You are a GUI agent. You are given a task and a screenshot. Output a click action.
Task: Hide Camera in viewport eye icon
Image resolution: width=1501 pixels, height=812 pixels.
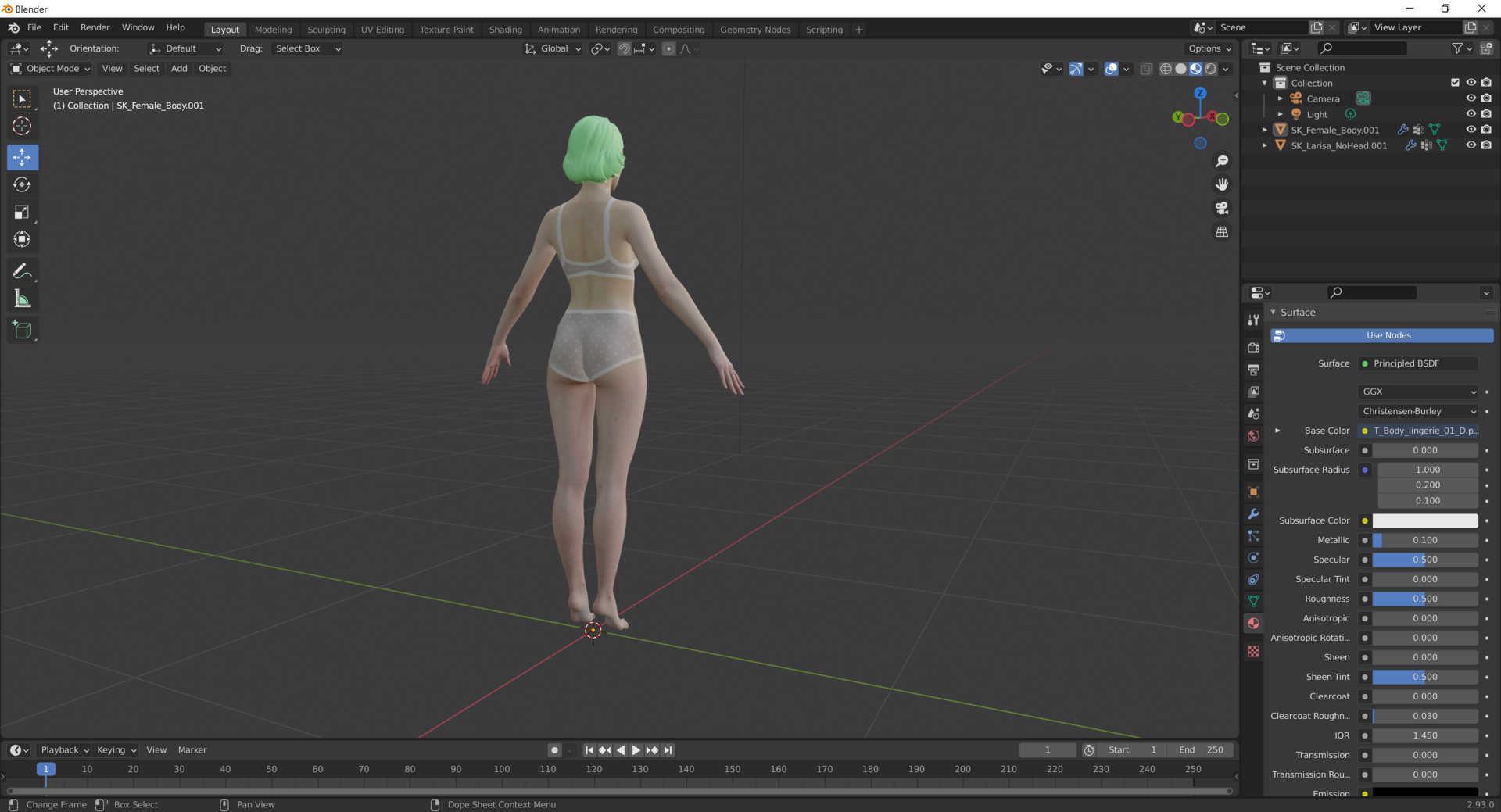pos(1471,98)
